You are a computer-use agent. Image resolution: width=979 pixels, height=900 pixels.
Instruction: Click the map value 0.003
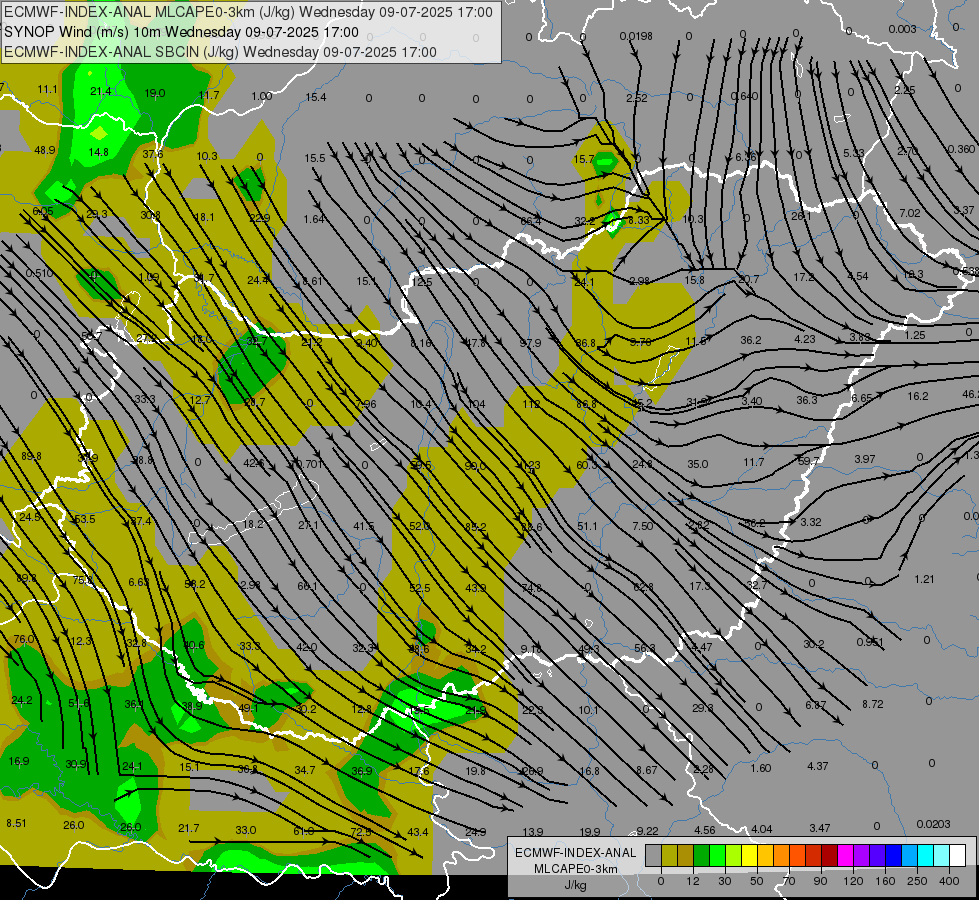tap(902, 29)
